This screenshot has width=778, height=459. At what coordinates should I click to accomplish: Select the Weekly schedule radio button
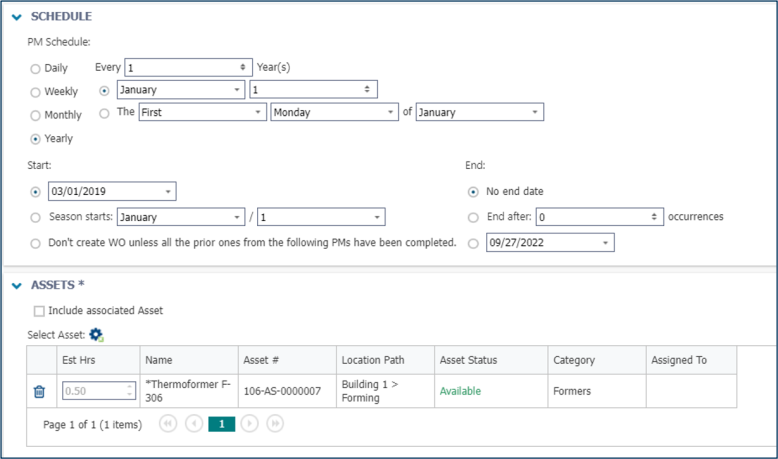[35, 92]
